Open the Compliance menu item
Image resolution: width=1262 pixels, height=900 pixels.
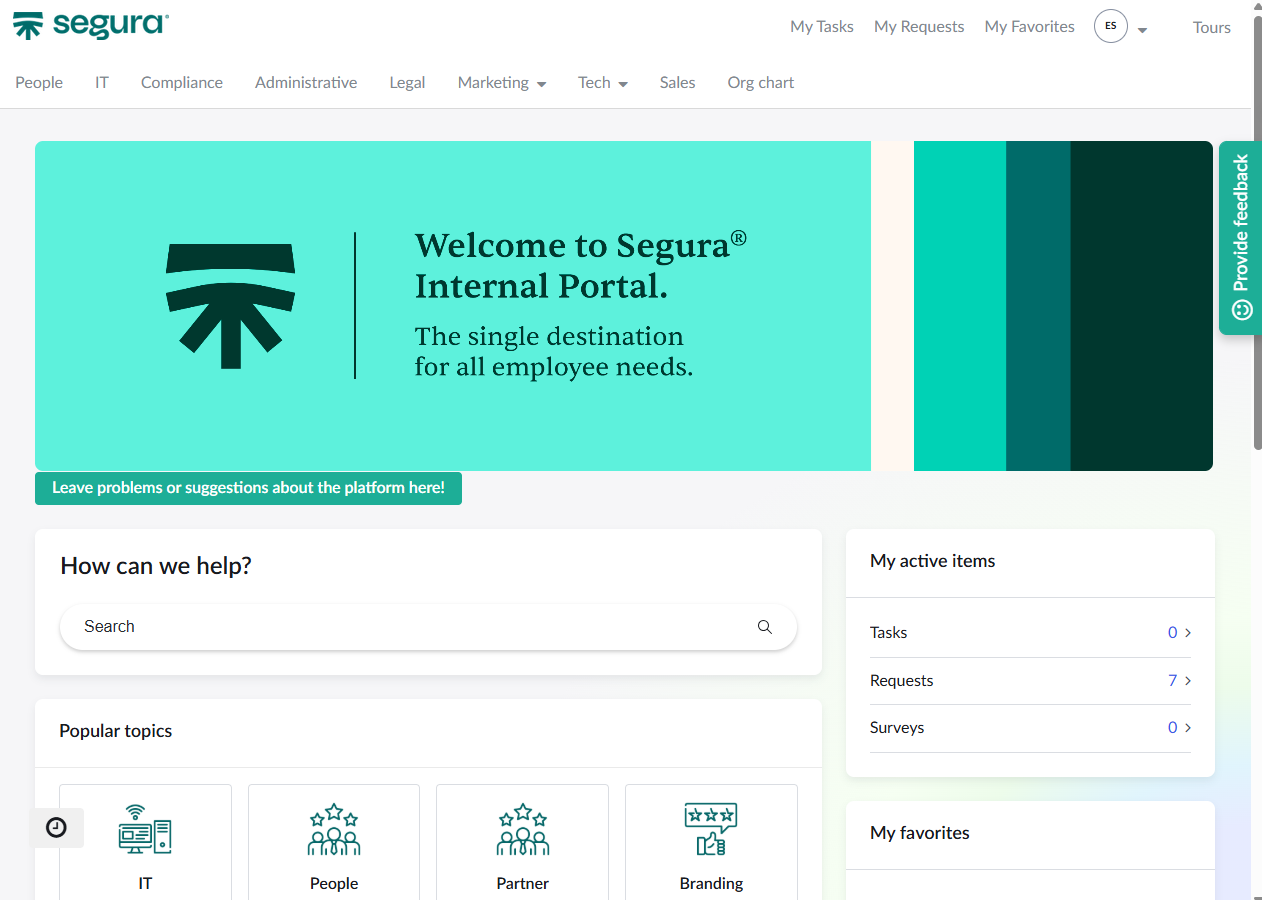(182, 83)
